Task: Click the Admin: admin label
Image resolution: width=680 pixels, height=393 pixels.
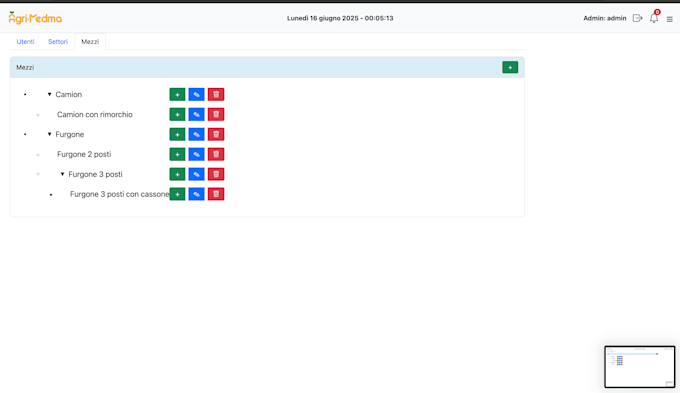Action: pyautogui.click(x=605, y=18)
